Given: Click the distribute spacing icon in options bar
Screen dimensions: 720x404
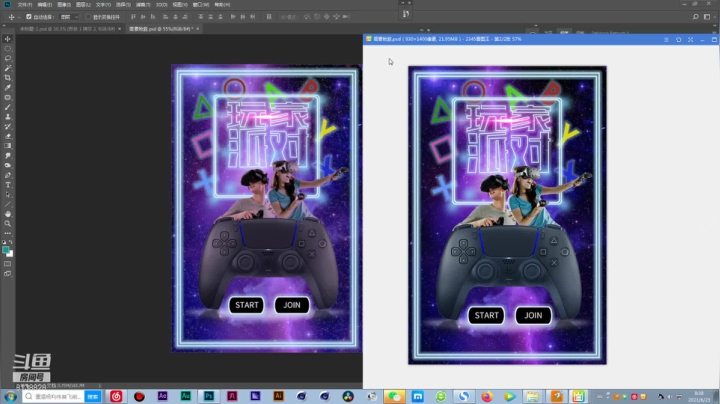Looking at the screenshot, I should click(269, 17).
